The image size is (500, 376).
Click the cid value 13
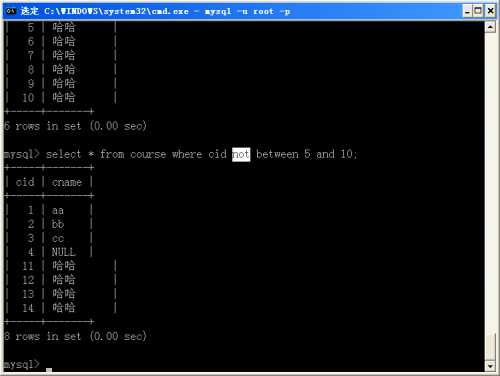coord(28,294)
